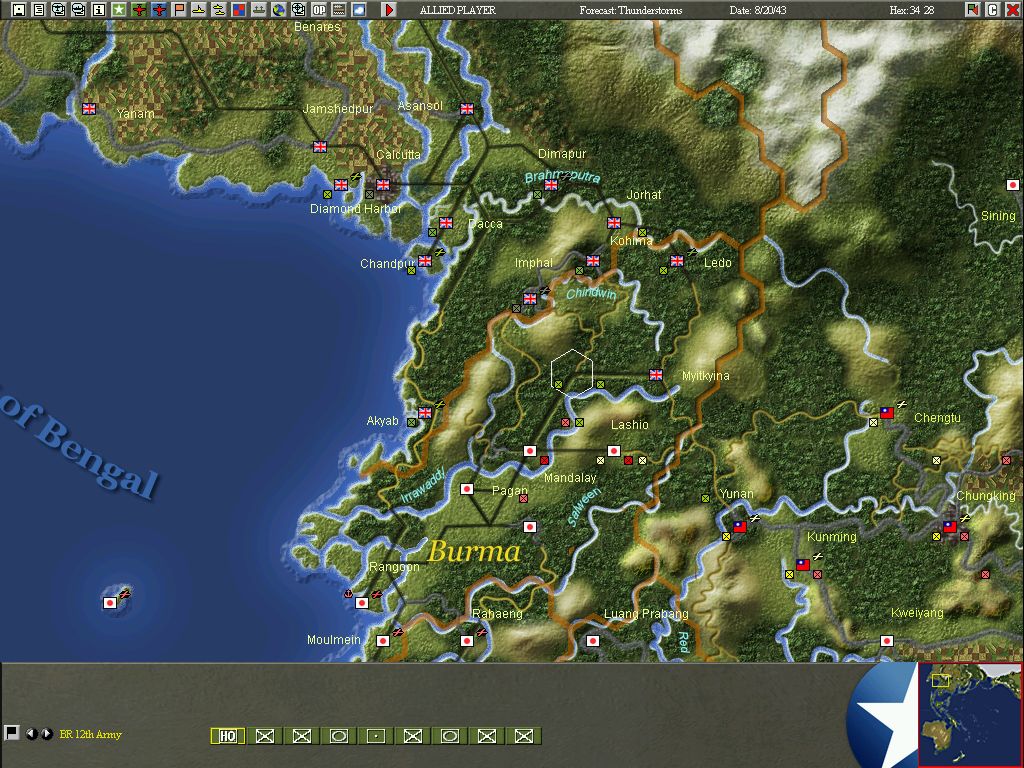The height and width of the screenshot is (768, 1024).
Task: Toggle the red and blue checker icon
Action: 239,10
